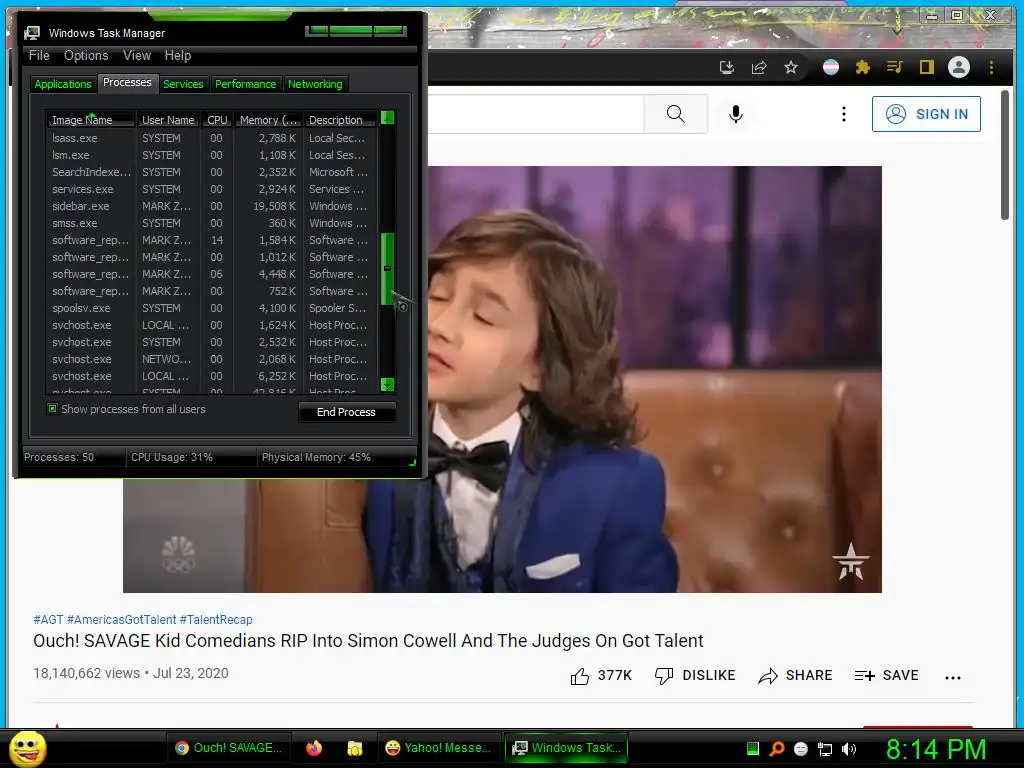
Task: Click the volume speaker tray icon
Action: (x=849, y=749)
